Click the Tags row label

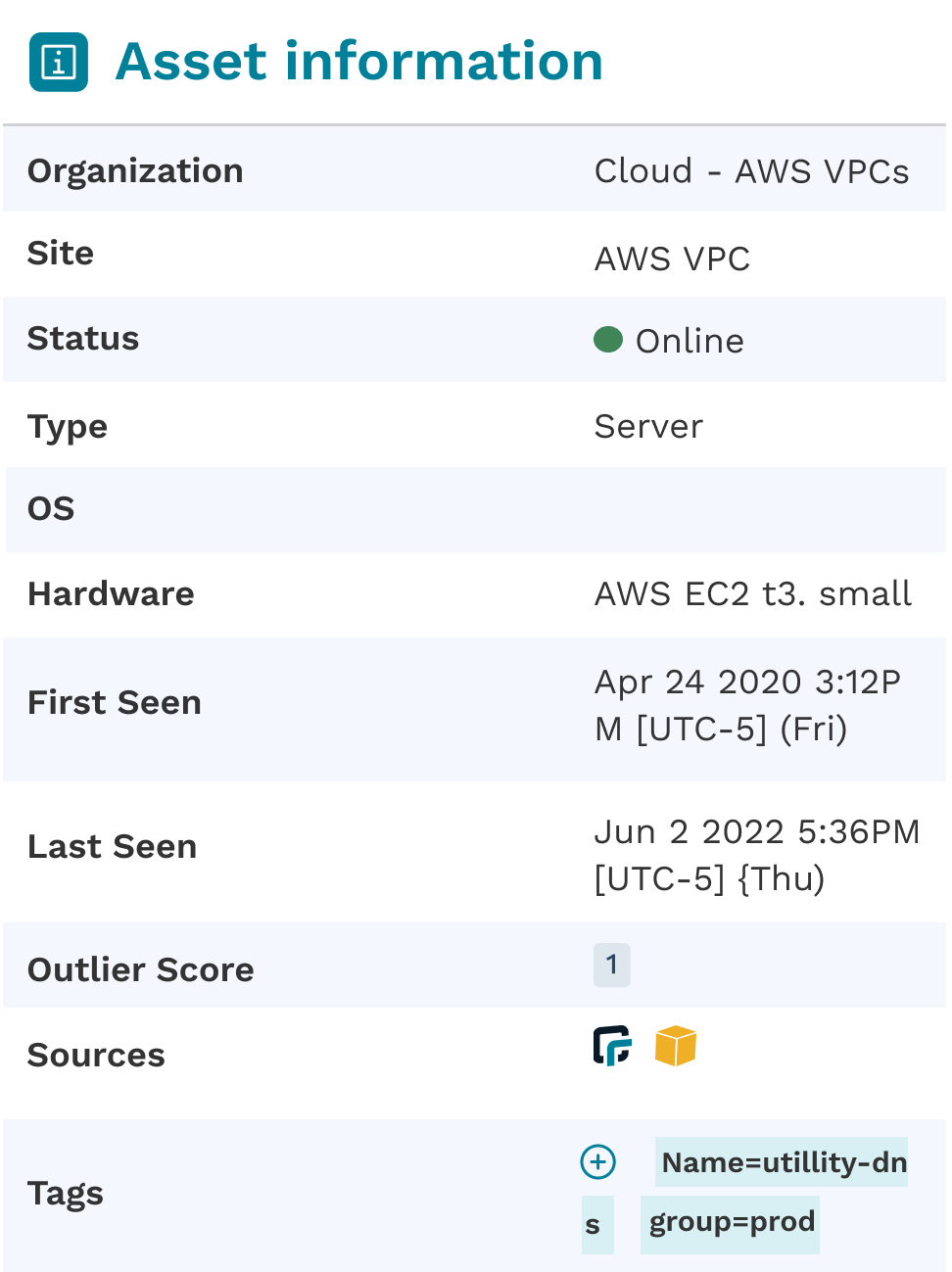pyautogui.click(x=66, y=1194)
